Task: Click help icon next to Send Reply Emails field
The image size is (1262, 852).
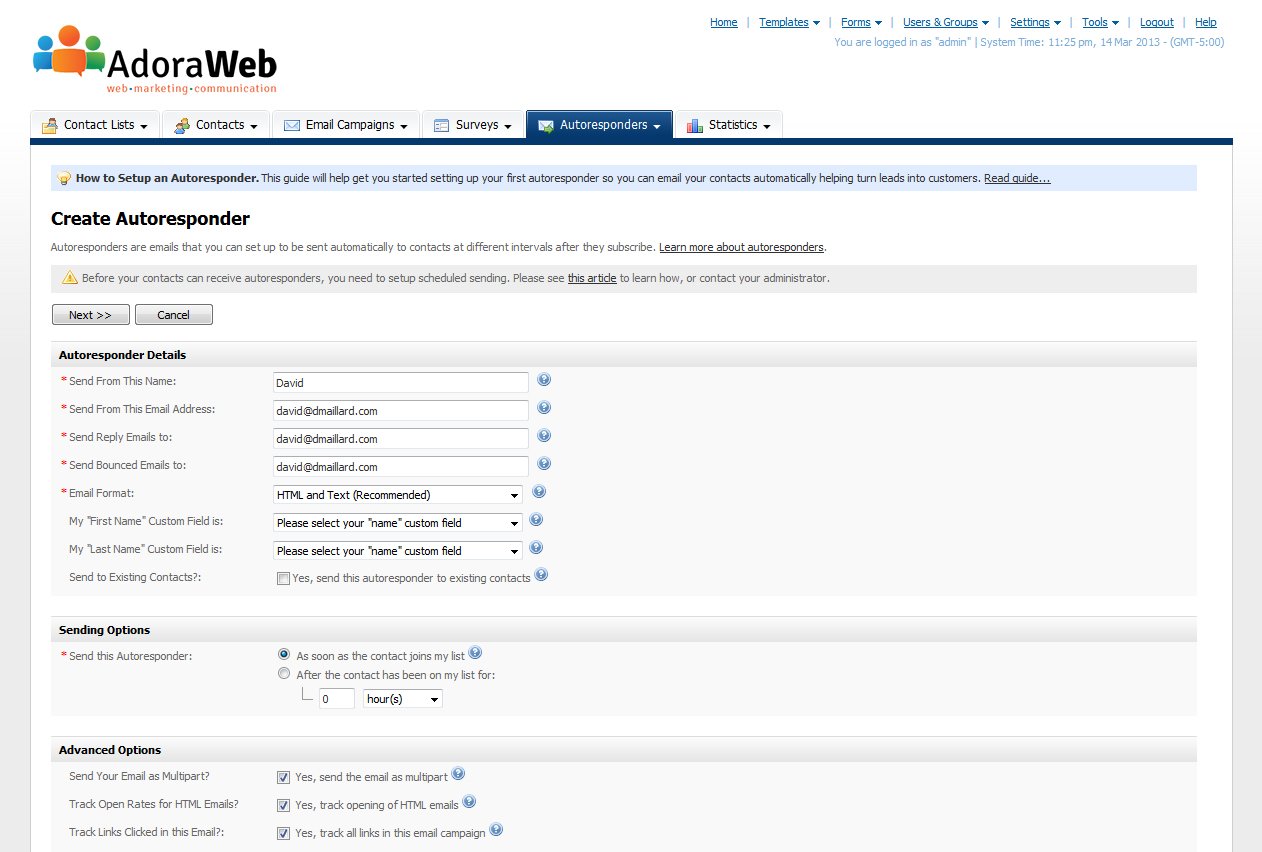Action: click(544, 436)
